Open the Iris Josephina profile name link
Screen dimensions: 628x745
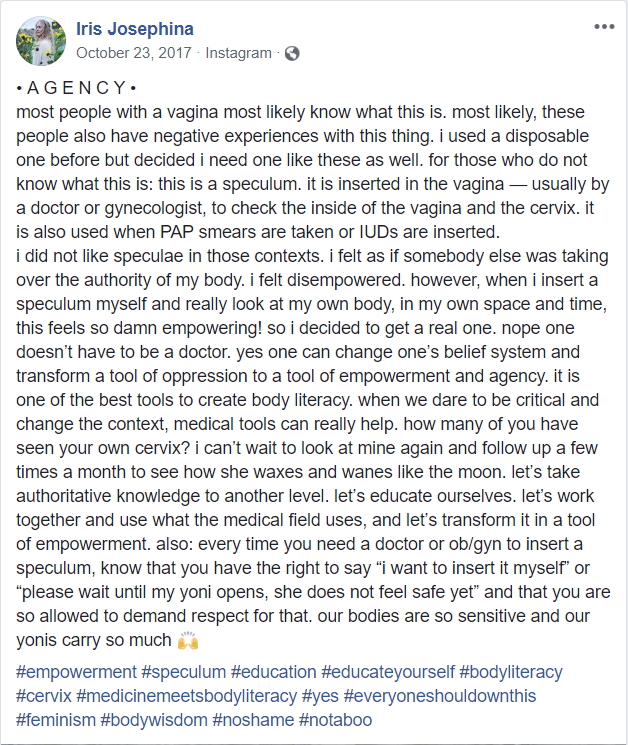click(x=135, y=29)
